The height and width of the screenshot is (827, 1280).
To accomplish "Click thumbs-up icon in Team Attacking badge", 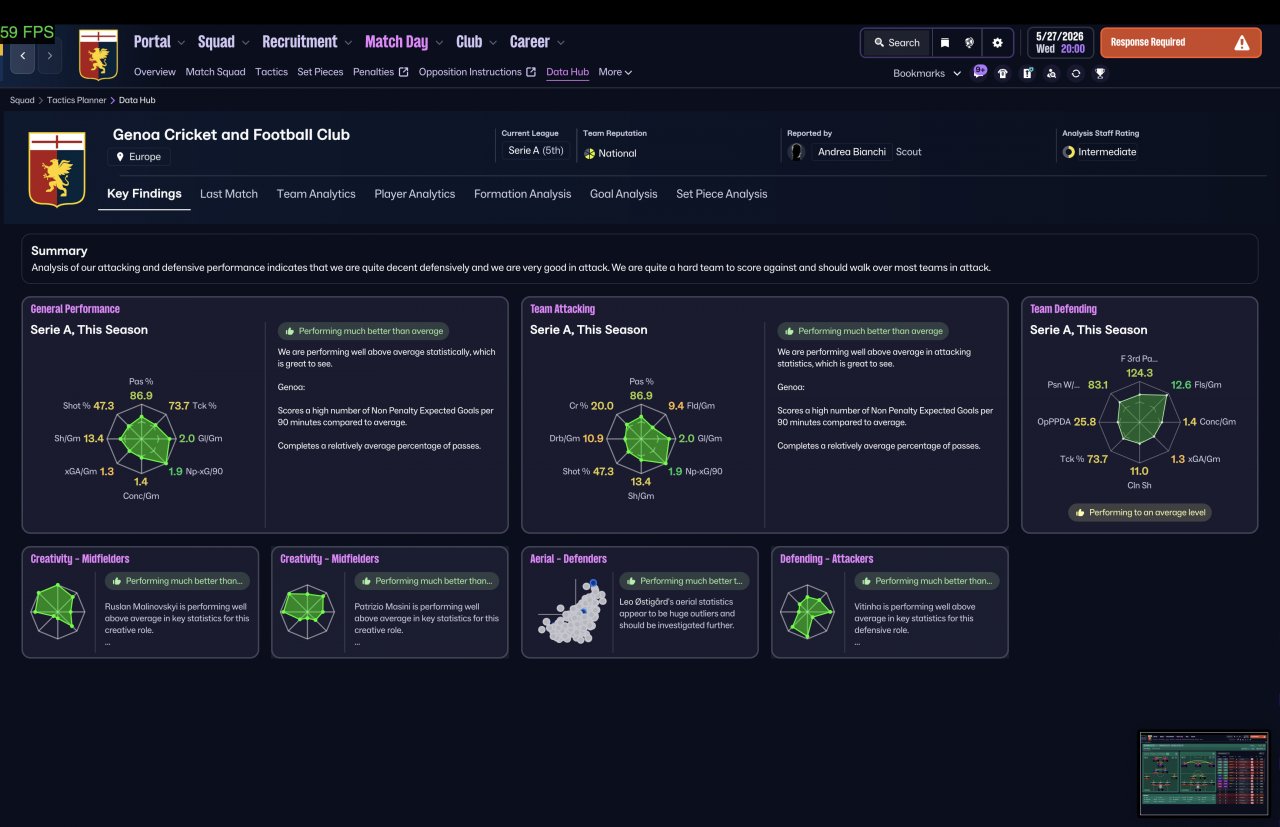I will point(789,331).
